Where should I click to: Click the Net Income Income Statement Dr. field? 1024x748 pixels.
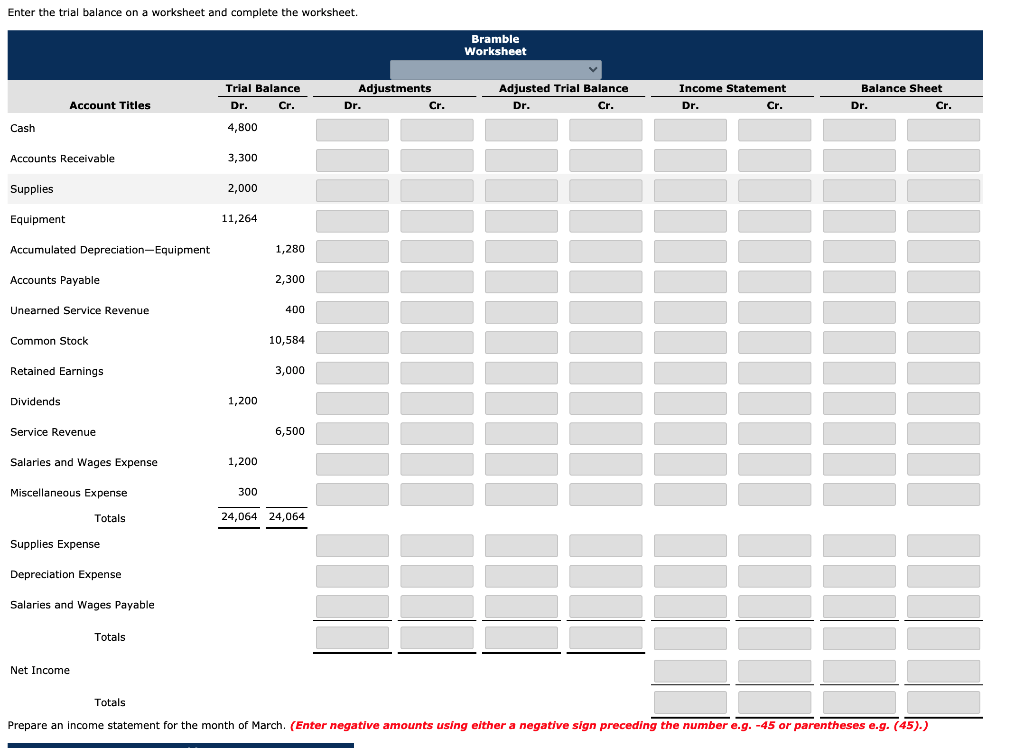(690, 670)
